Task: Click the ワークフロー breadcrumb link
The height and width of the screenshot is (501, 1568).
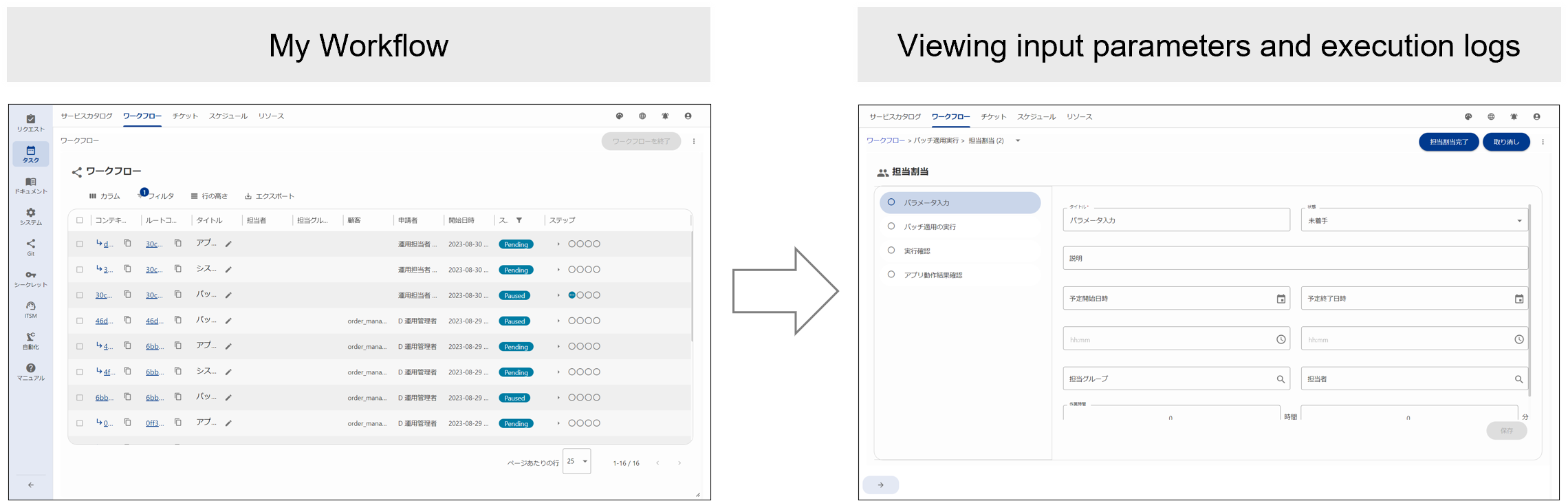Action: click(x=885, y=141)
